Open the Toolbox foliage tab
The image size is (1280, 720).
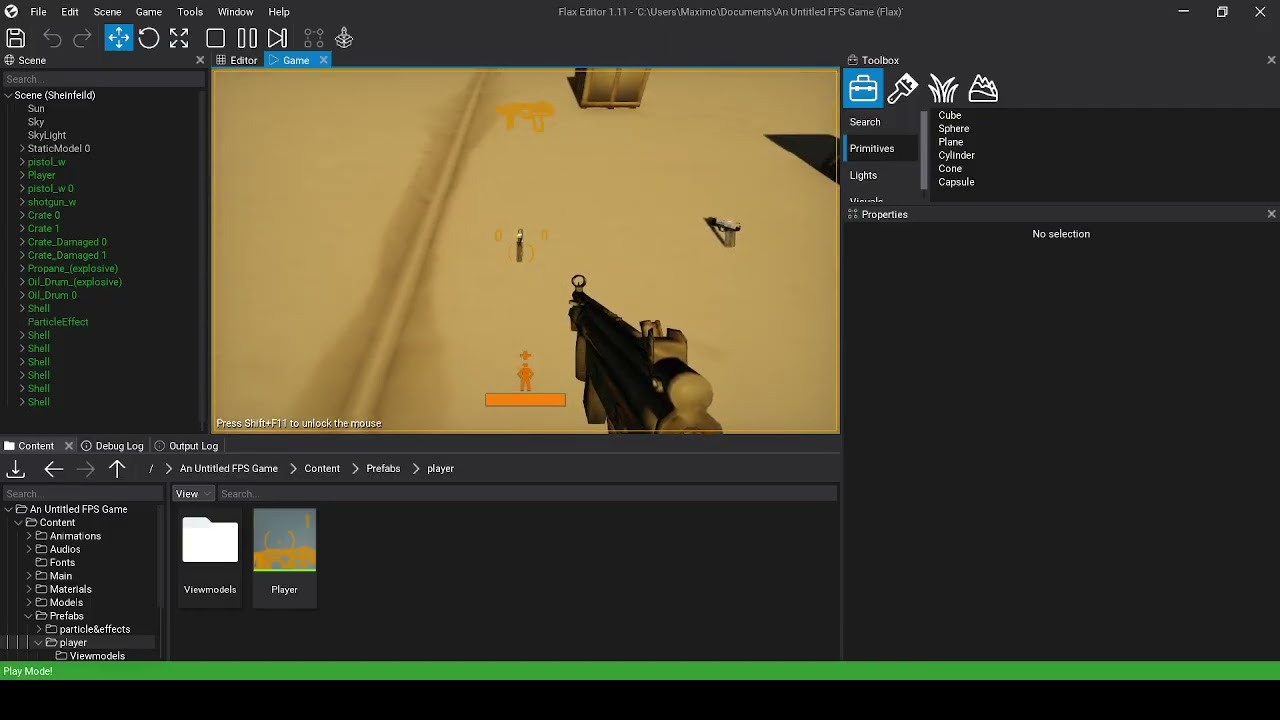[x=943, y=88]
